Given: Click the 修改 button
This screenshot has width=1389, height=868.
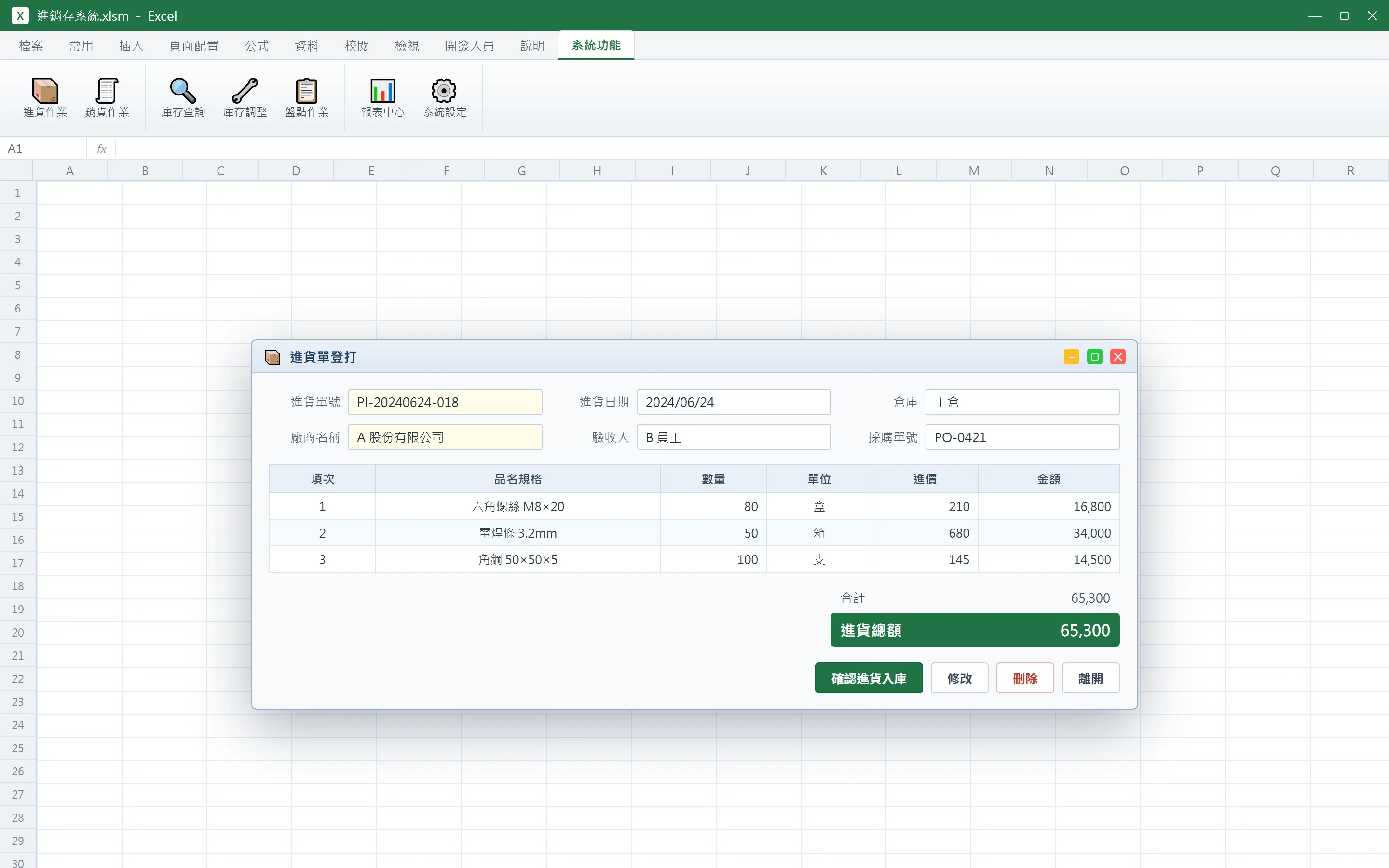Looking at the screenshot, I should tap(960, 678).
